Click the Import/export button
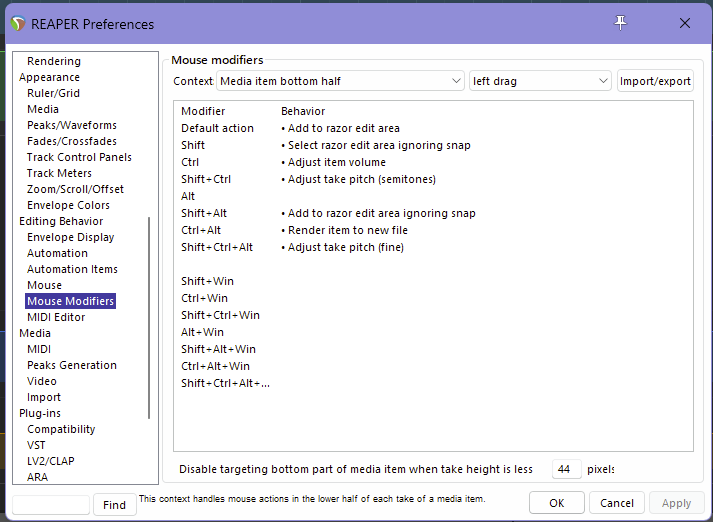This screenshot has width=713, height=522. (655, 81)
